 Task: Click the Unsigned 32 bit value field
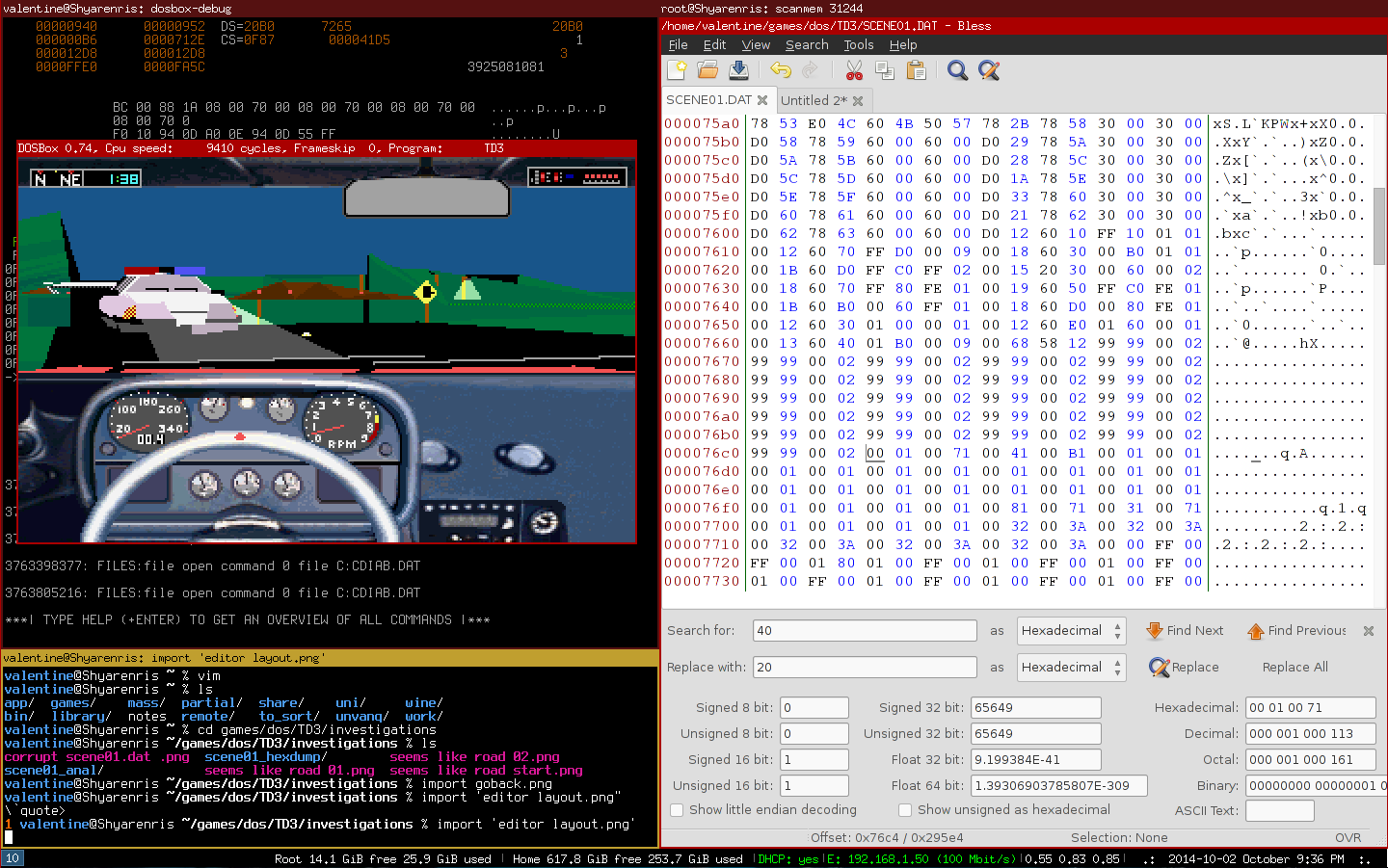point(1036,734)
